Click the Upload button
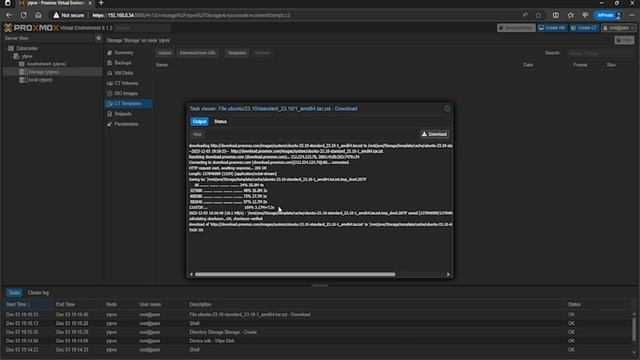Screen dimensions: 640x360 coord(164,53)
